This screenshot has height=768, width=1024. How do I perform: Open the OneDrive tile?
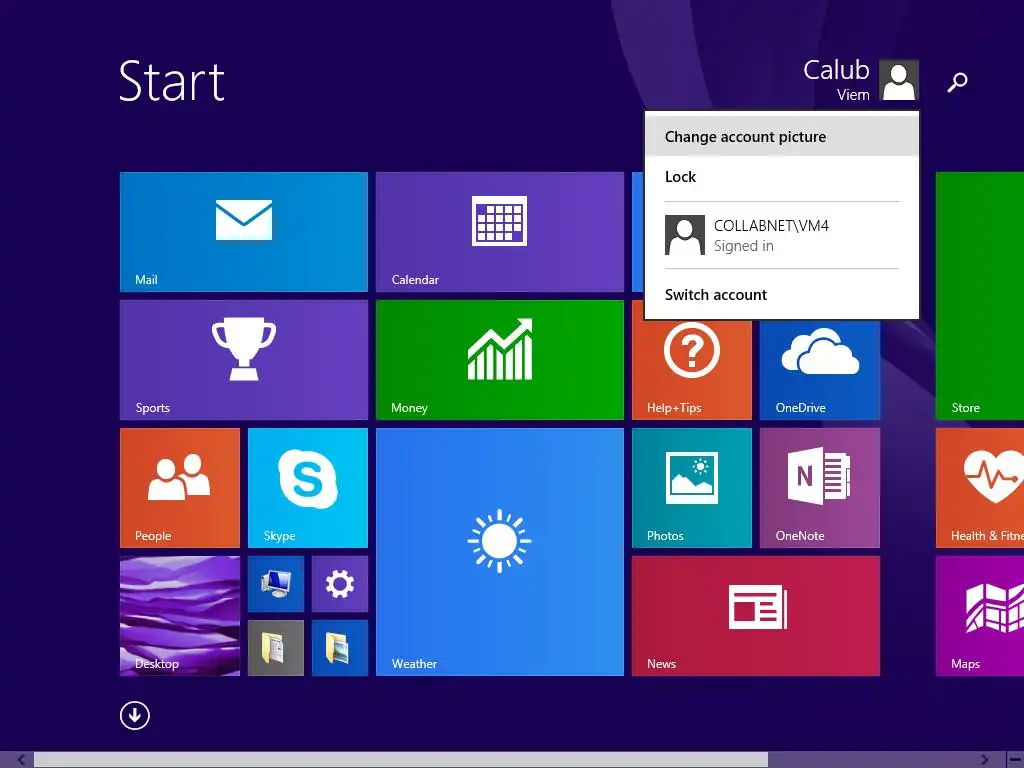click(820, 370)
